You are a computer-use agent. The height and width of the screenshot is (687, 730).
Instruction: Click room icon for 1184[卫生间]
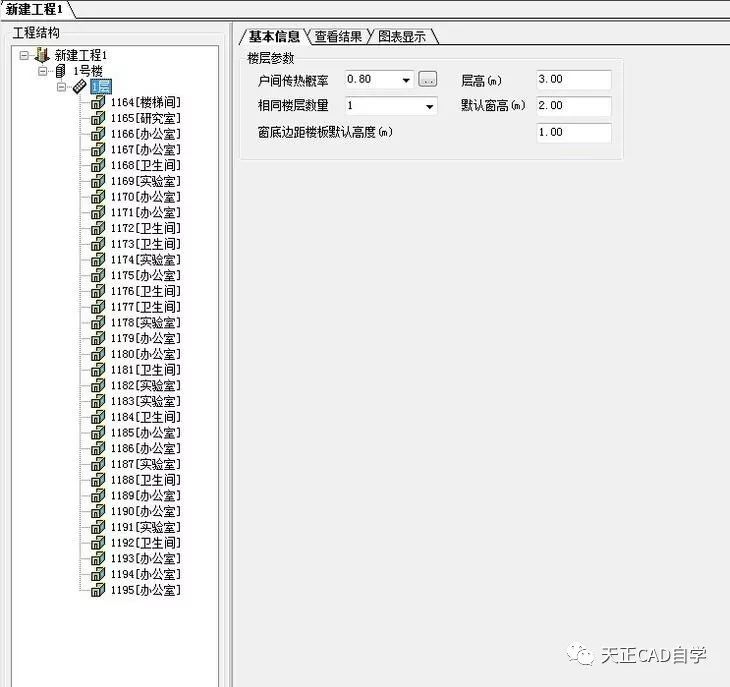tap(98, 417)
